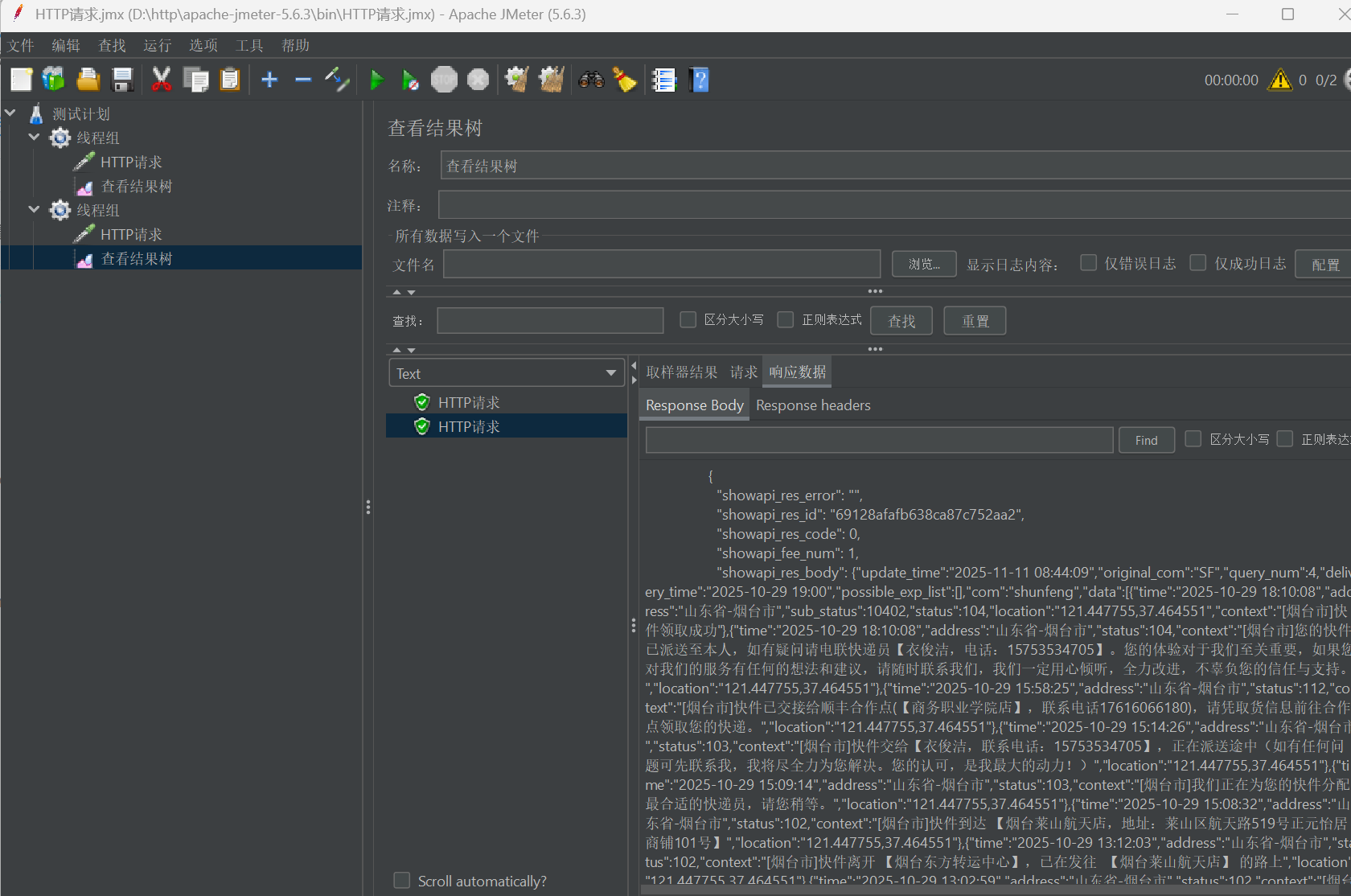Open the 工具 menu
This screenshot has height=896, width=1351.
[249, 46]
